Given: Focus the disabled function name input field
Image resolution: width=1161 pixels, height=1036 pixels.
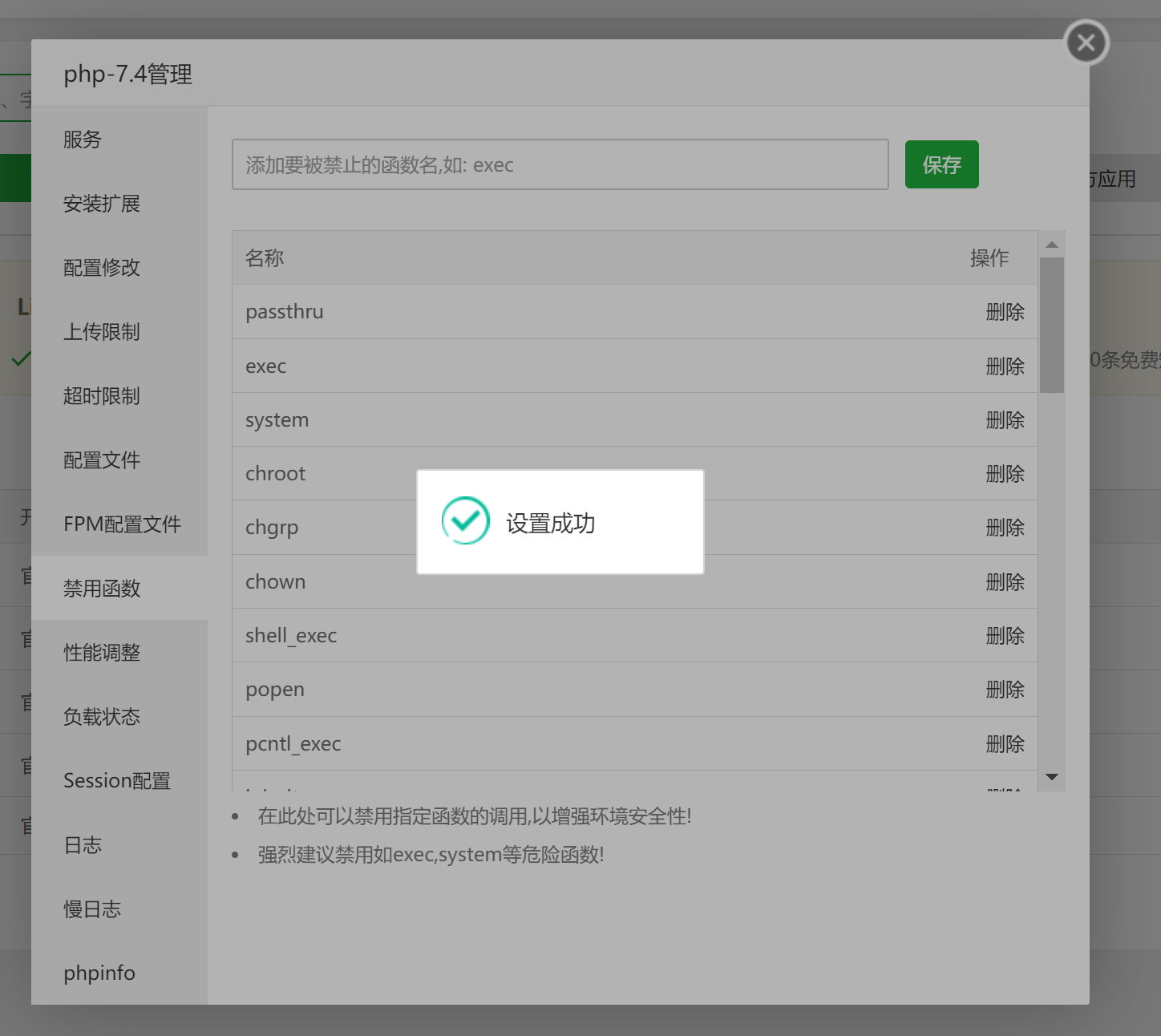Looking at the screenshot, I should click(x=560, y=164).
